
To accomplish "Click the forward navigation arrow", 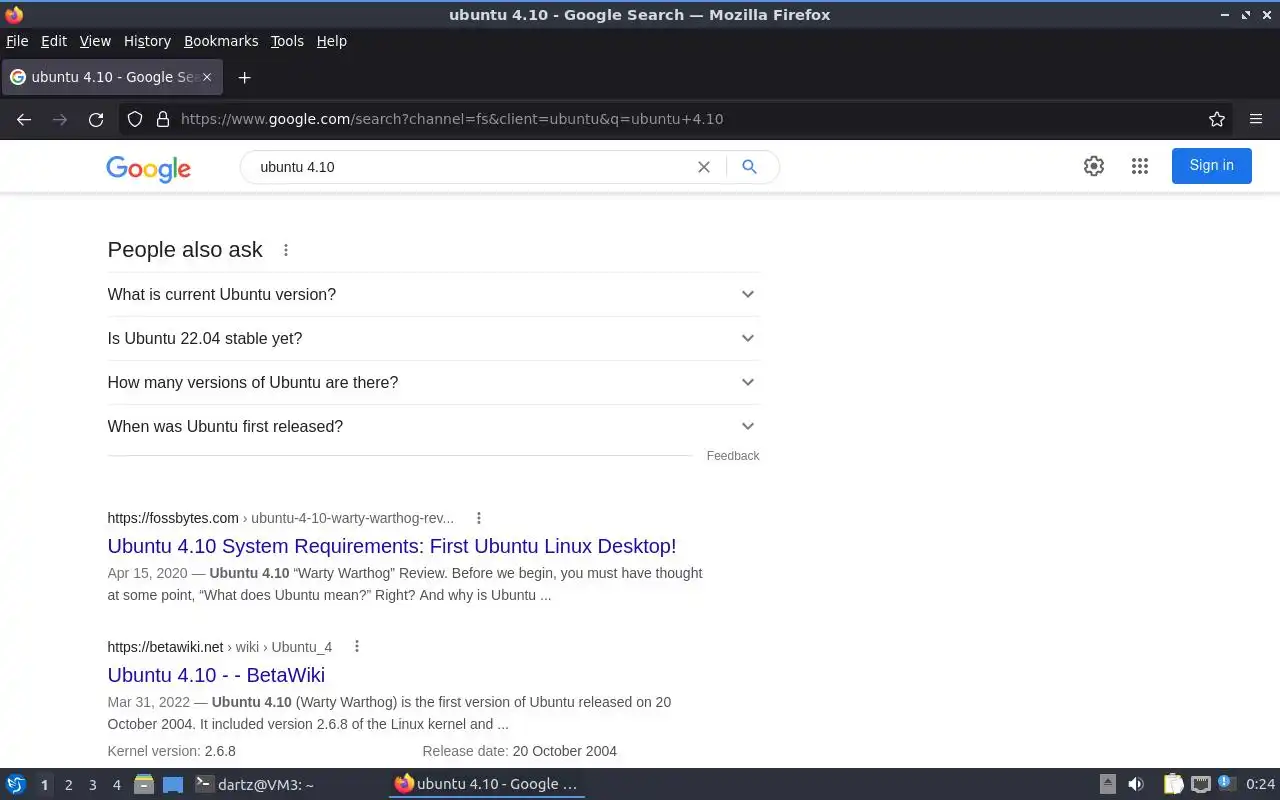I will pos(60,119).
